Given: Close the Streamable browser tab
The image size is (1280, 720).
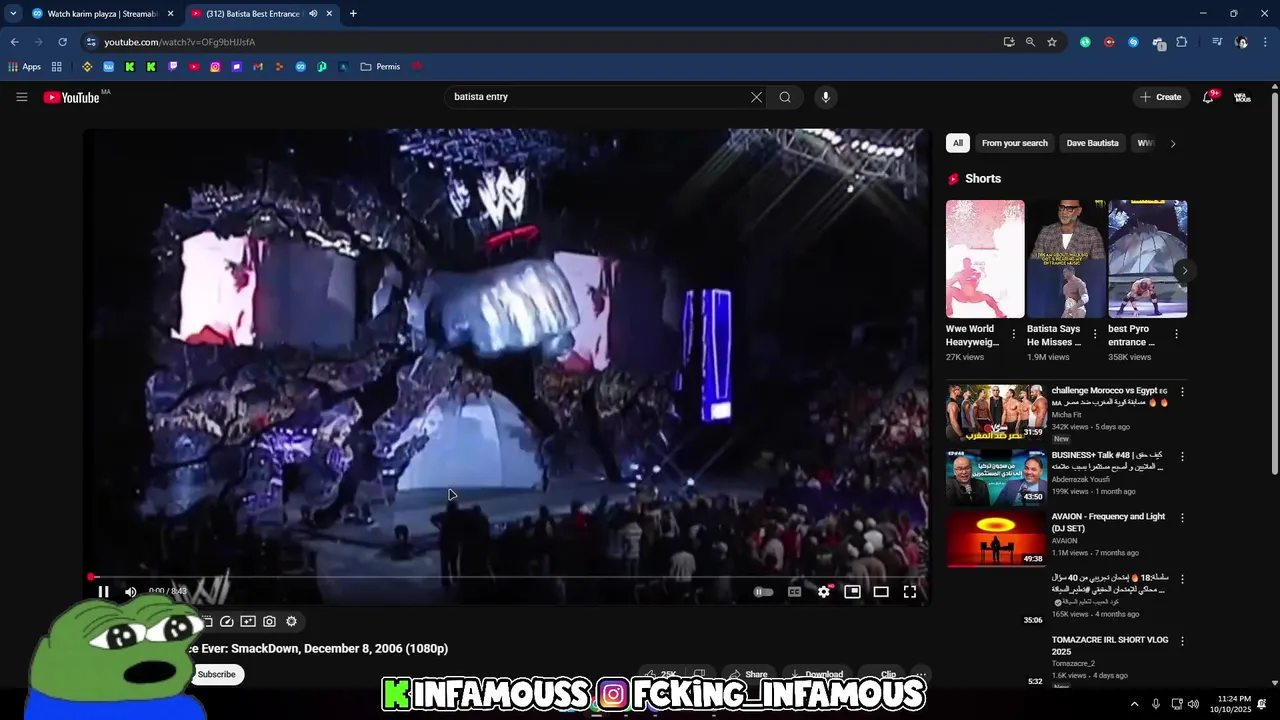Looking at the screenshot, I should (x=170, y=14).
